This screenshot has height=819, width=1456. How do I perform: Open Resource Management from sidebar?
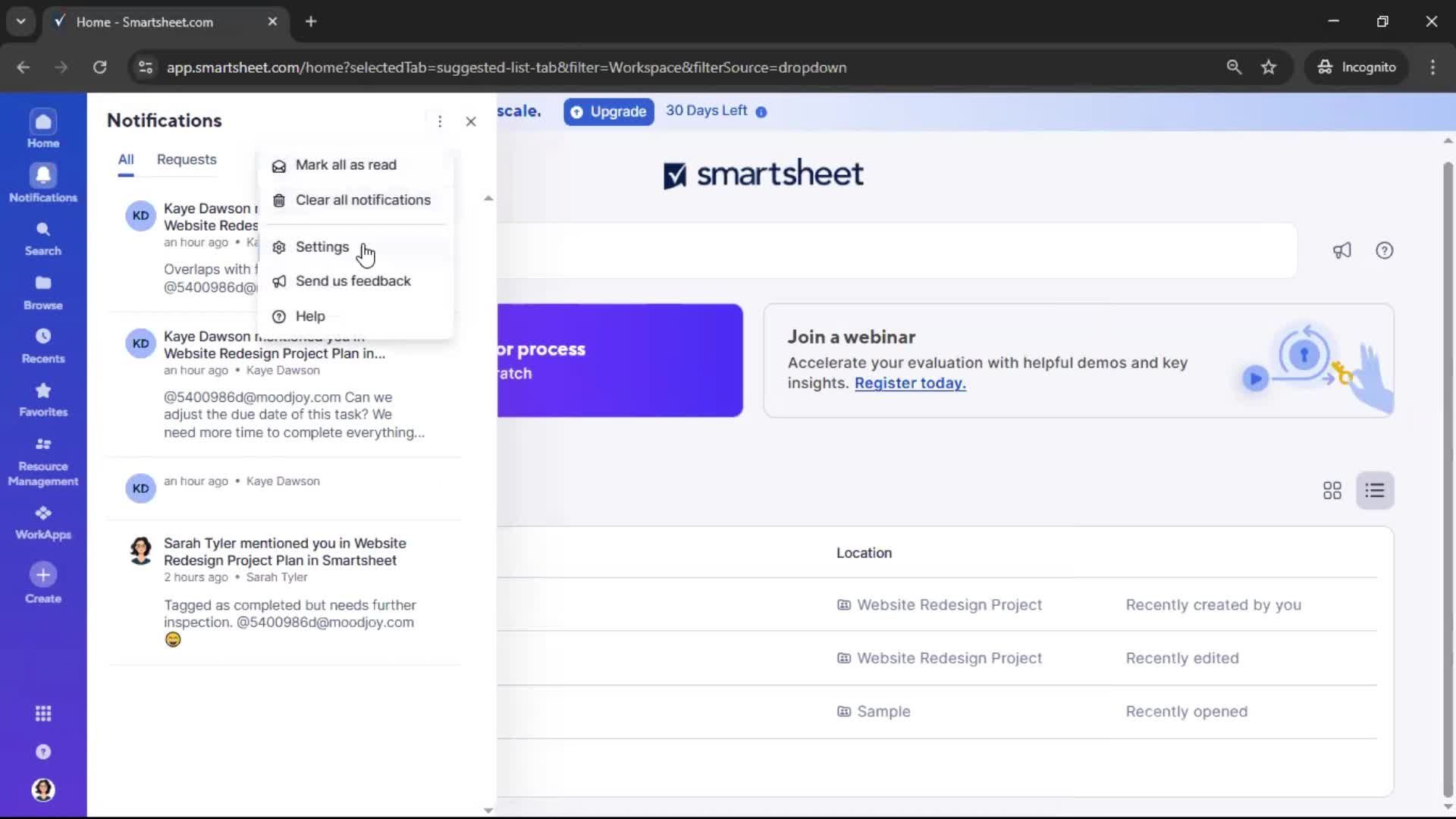coord(42,457)
